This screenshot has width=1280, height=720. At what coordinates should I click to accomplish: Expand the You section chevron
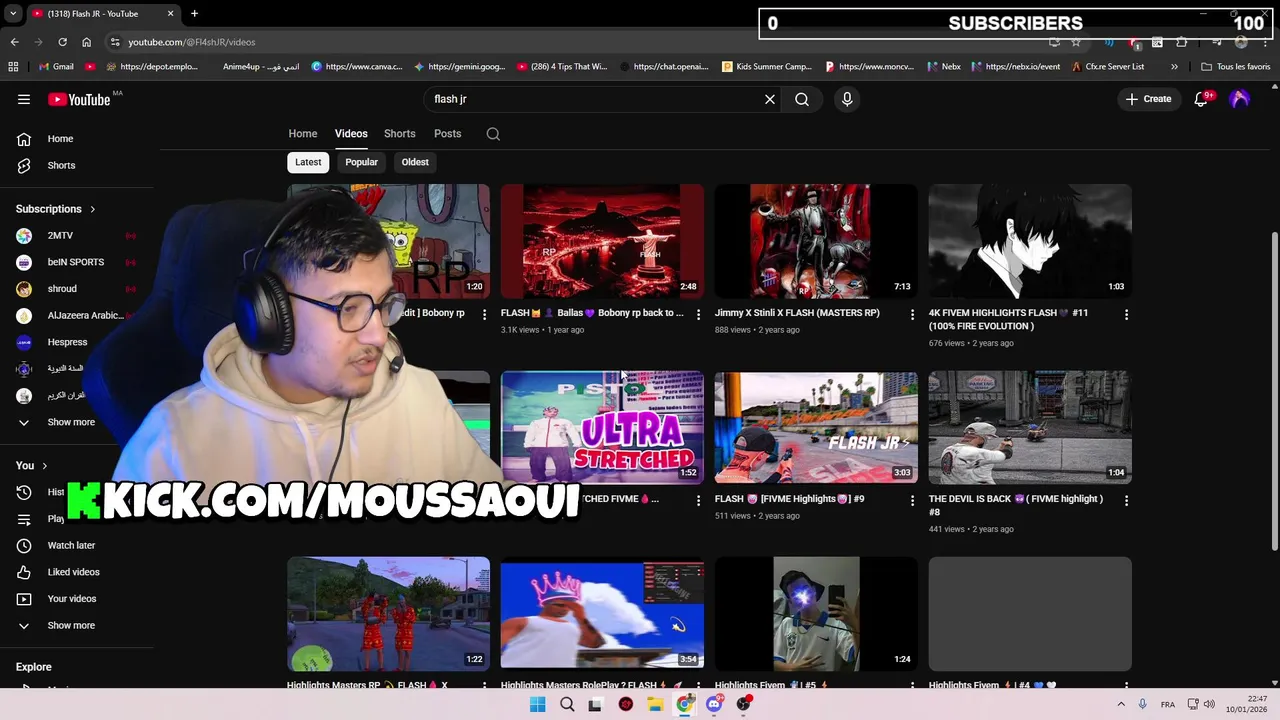[44, 466]
